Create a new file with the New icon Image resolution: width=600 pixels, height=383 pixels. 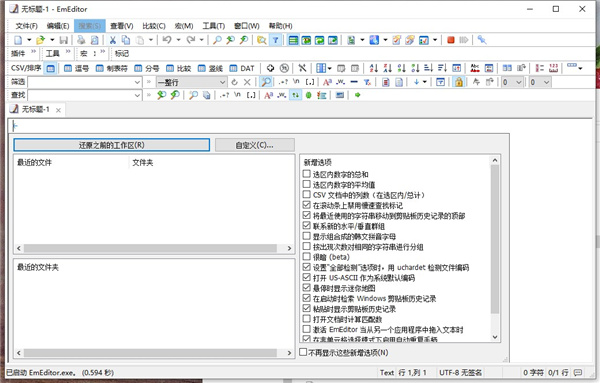(x=18, y=40)
